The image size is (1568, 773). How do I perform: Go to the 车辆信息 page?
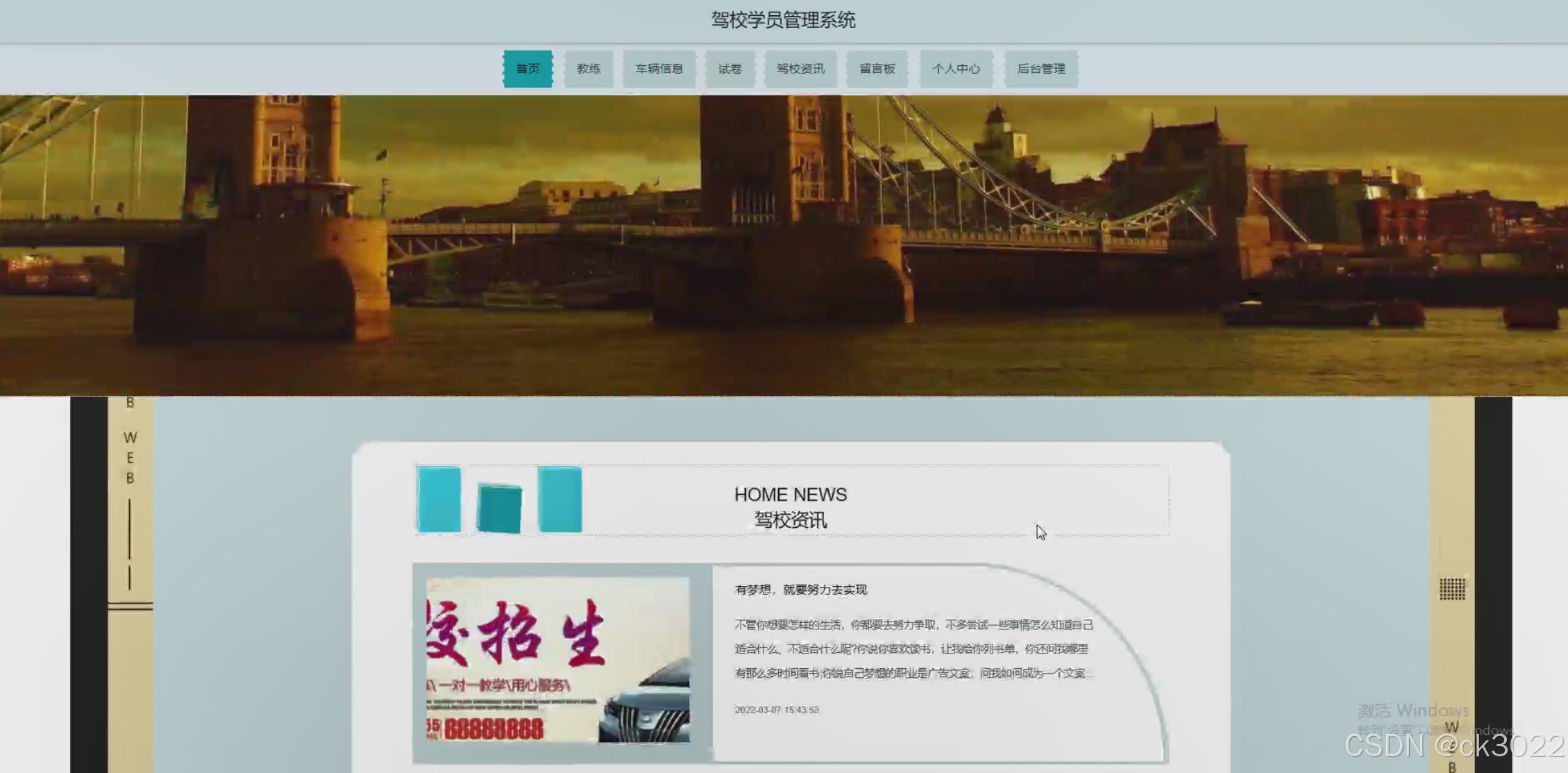point(659,69)
